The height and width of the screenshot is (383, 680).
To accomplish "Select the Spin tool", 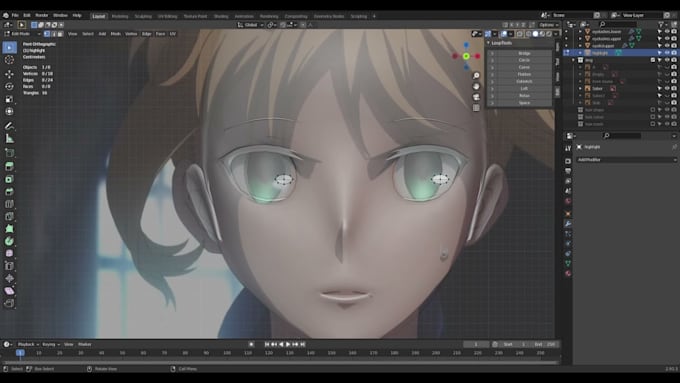I will [10, 241].
